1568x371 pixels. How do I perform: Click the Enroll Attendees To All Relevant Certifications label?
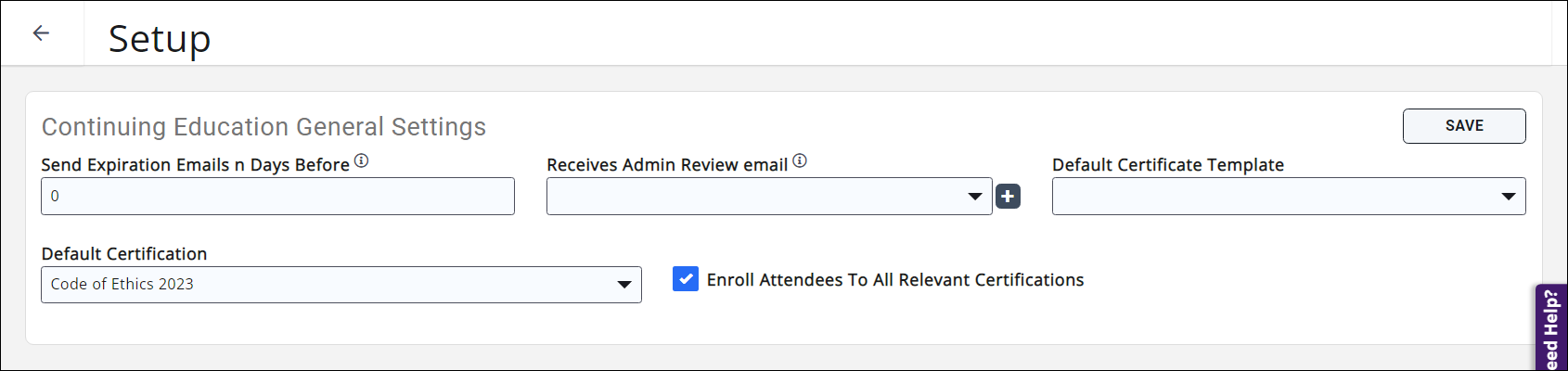click(x=894, y=280)
